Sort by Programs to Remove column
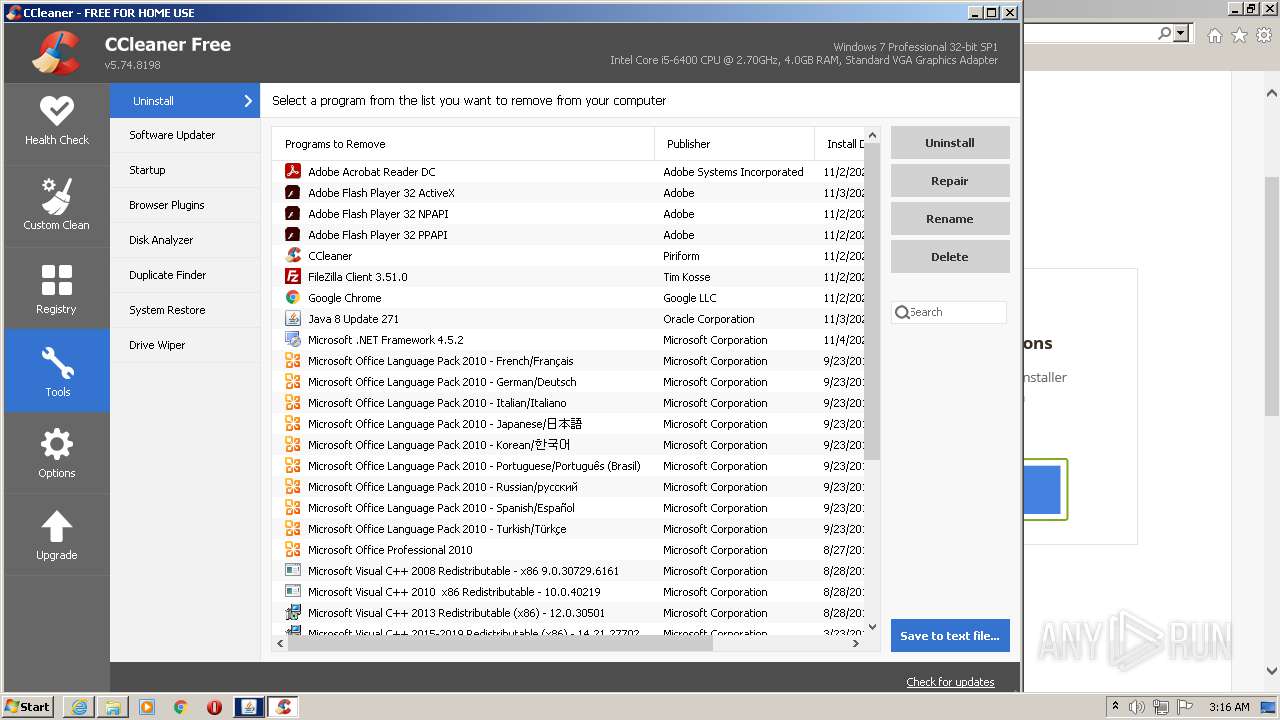The image size is (1280, 720). click(463, 144)
